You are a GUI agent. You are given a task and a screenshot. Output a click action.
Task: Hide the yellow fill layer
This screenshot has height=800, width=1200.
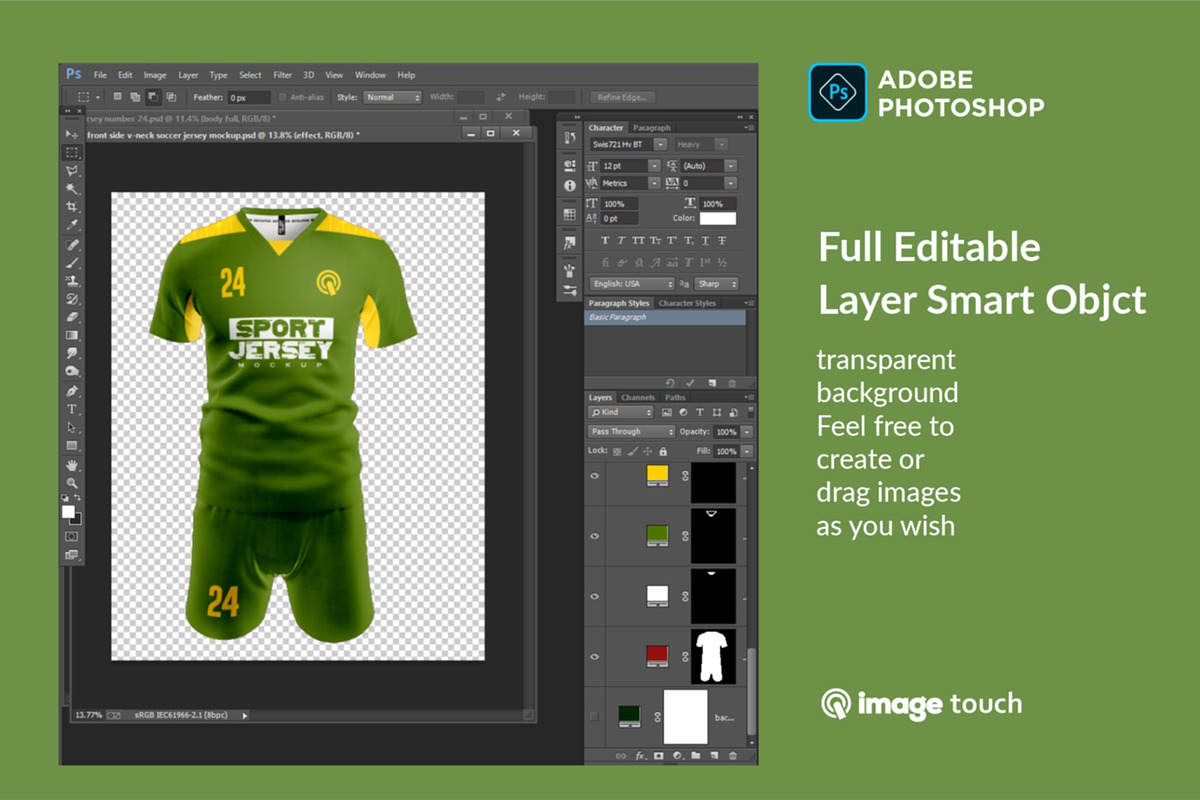pyautogui.click(x=595, y=476)
